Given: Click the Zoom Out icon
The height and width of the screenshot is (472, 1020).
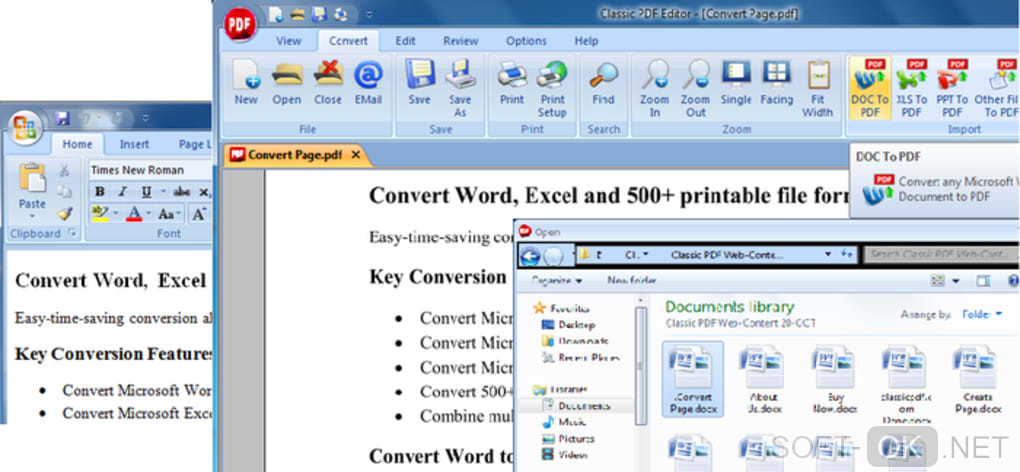Looking at the screenshot, I should point(695,88).
